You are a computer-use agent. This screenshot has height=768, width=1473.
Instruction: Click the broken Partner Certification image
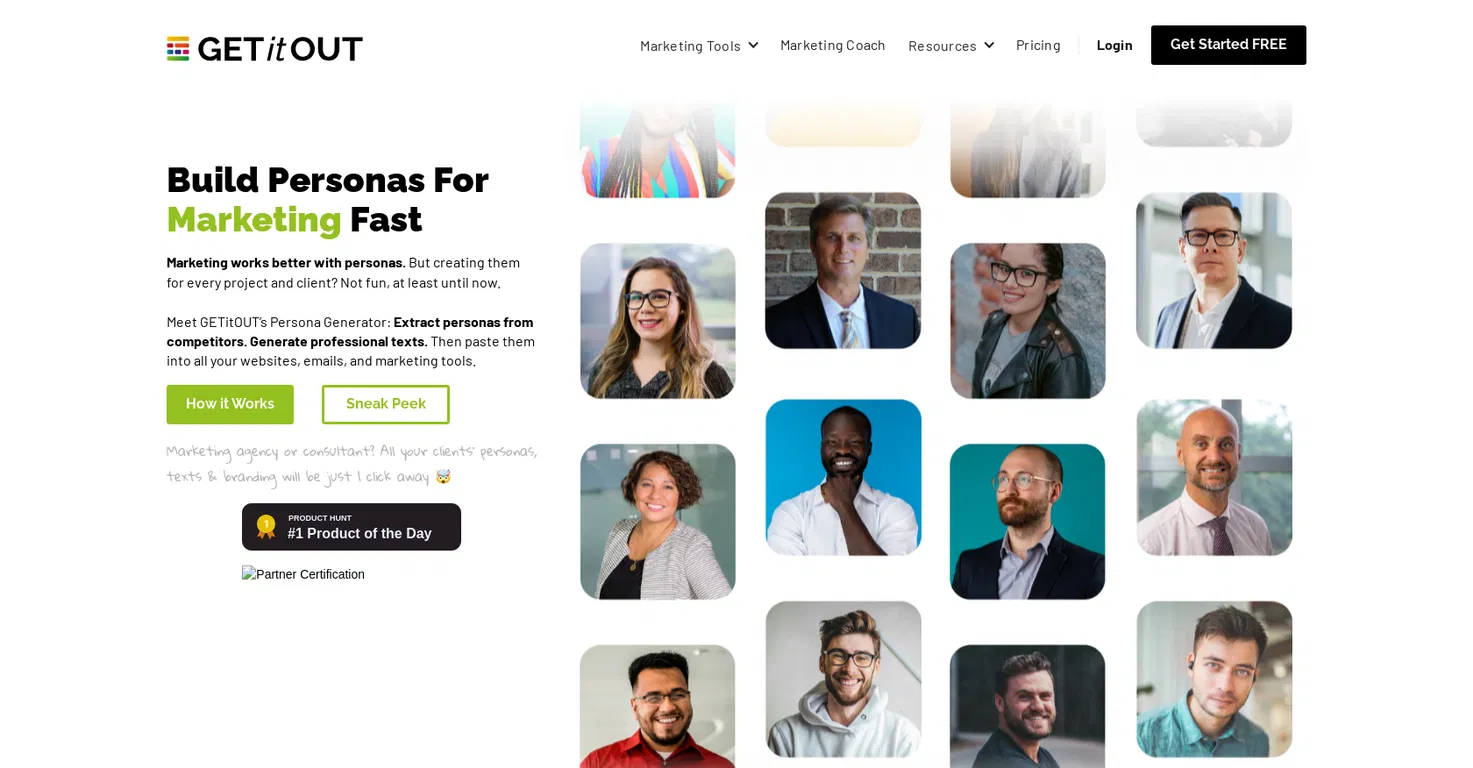[x=303, y=574]
